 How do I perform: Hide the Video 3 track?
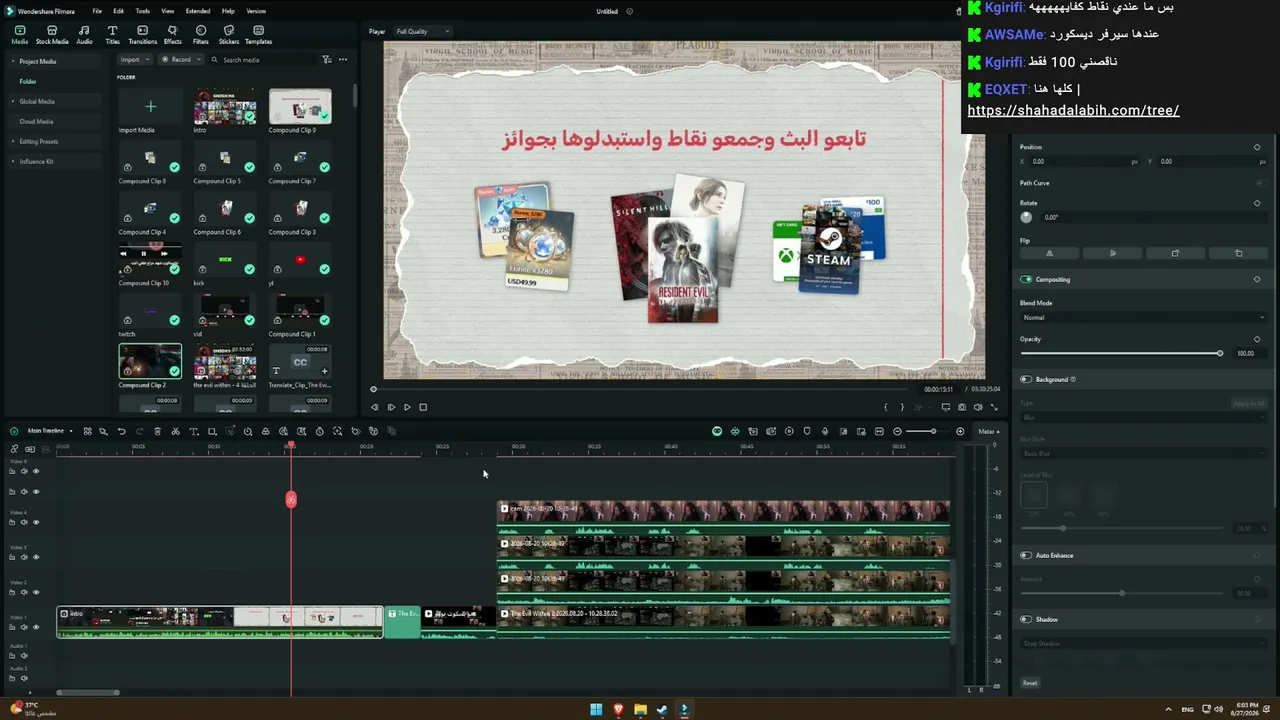point(36,557)
